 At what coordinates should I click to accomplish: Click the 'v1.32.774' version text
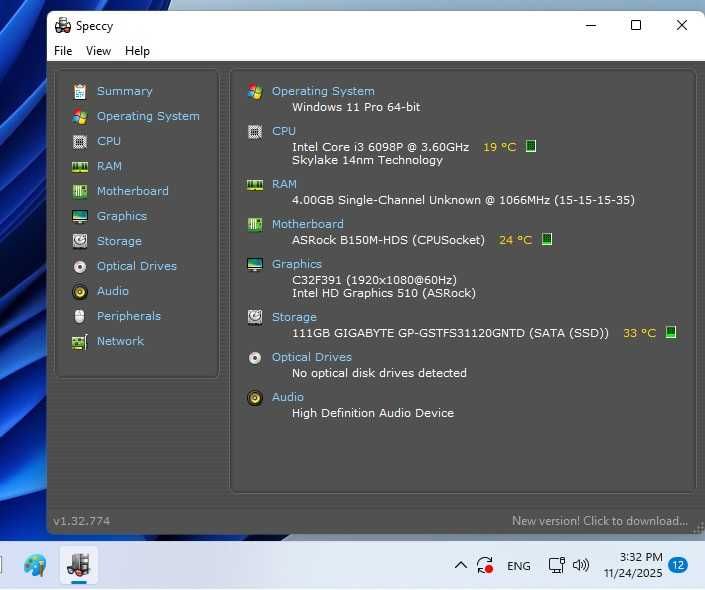(x=81, y=521)
